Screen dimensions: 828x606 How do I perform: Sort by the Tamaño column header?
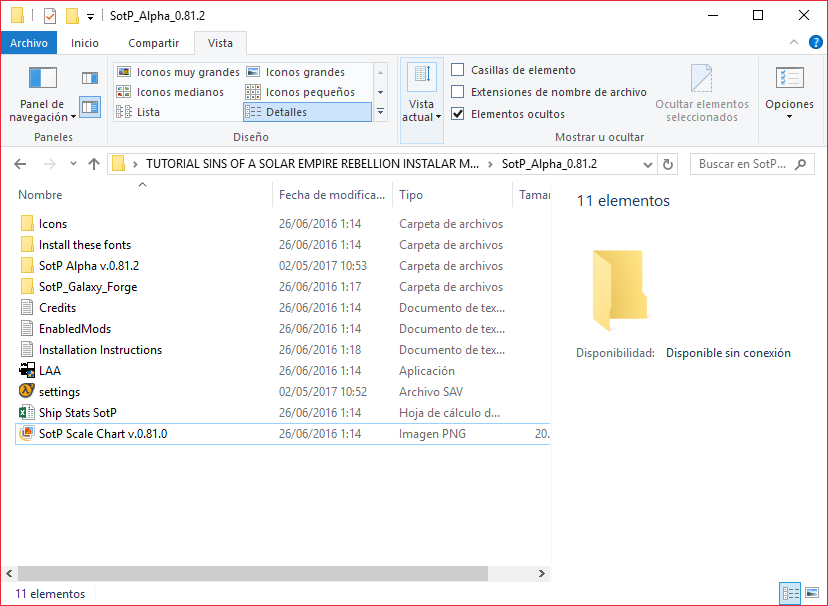pos(532,195)
